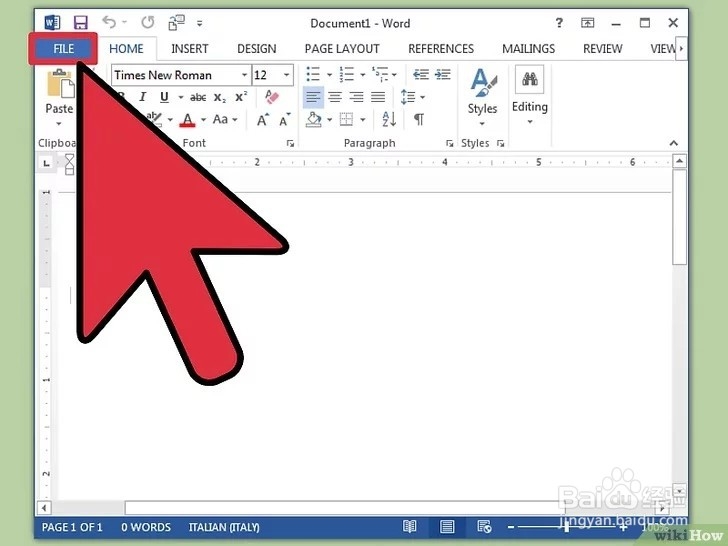This screenshot has height=546, width=728.
Task: Click Grow Font icon
Action: coord(263,120)
